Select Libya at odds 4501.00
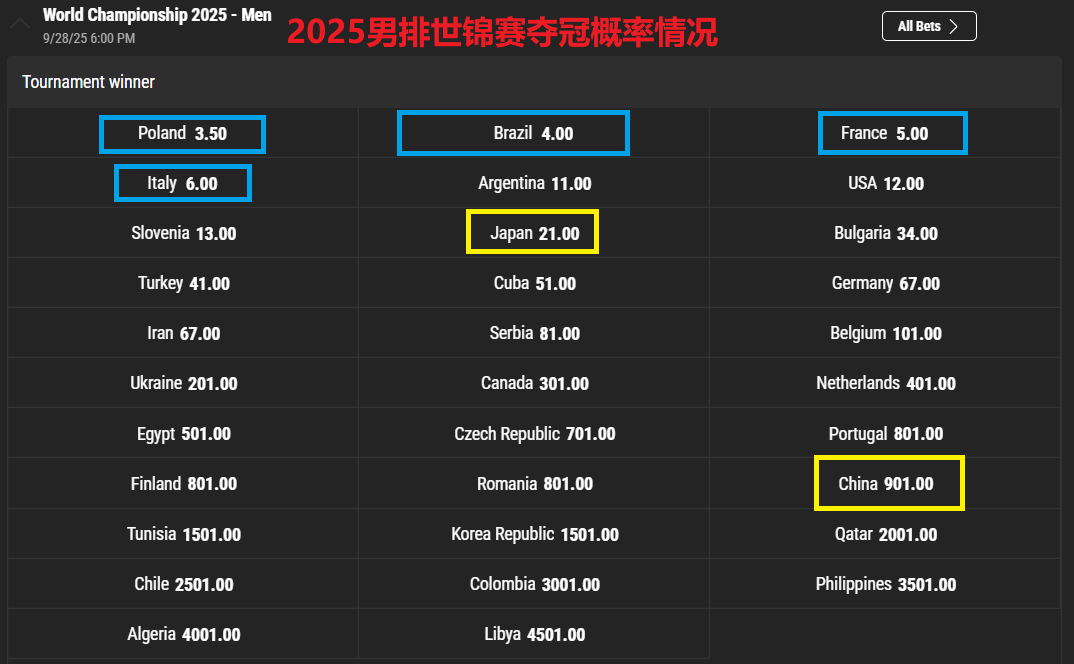Screen dimensions: 1074x664 tap(534, 634)
